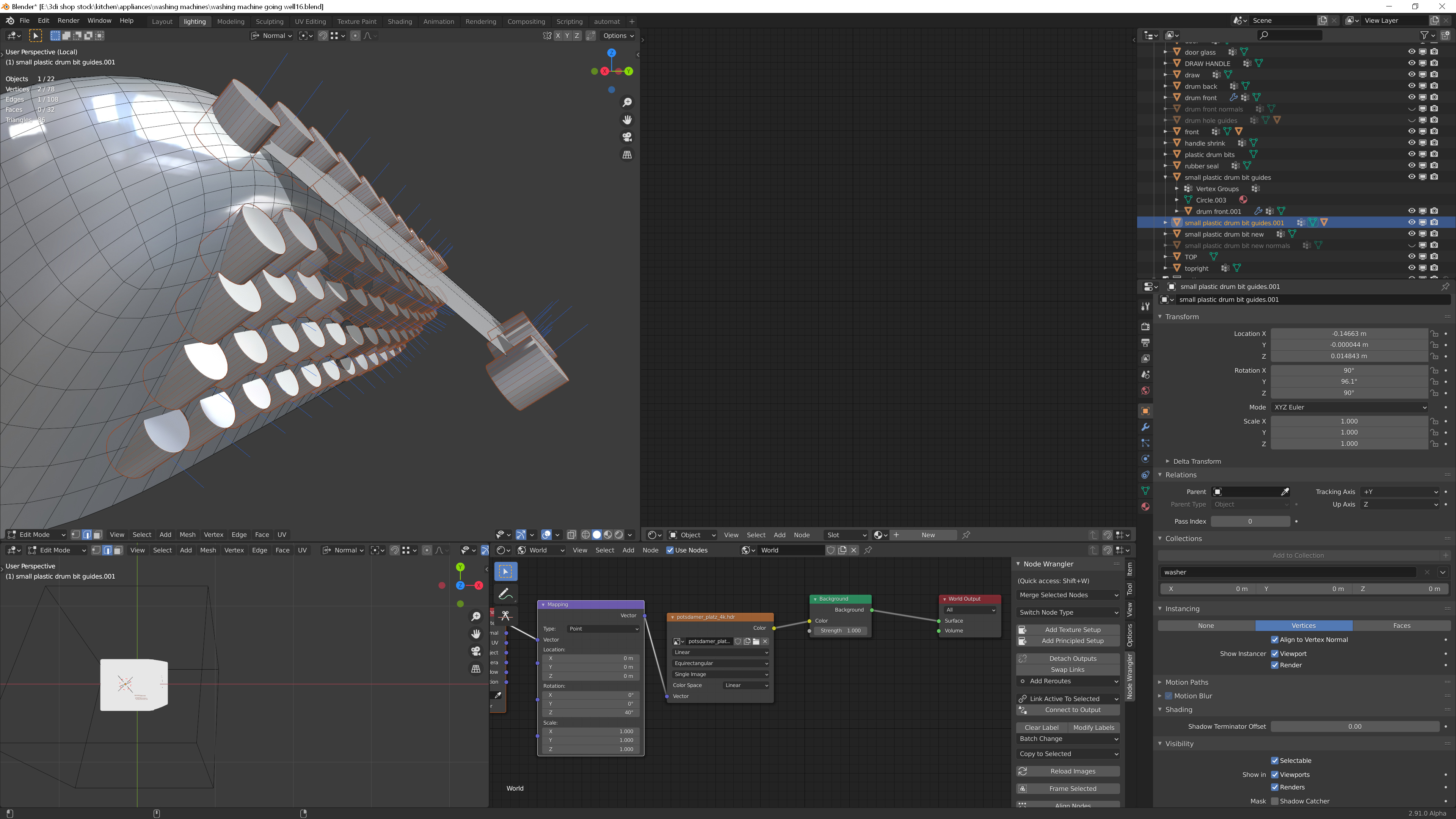This screenshot has width=1456, height=819.
Task: Click the pan hand icon in main viewport
Action: pos(627,120)
